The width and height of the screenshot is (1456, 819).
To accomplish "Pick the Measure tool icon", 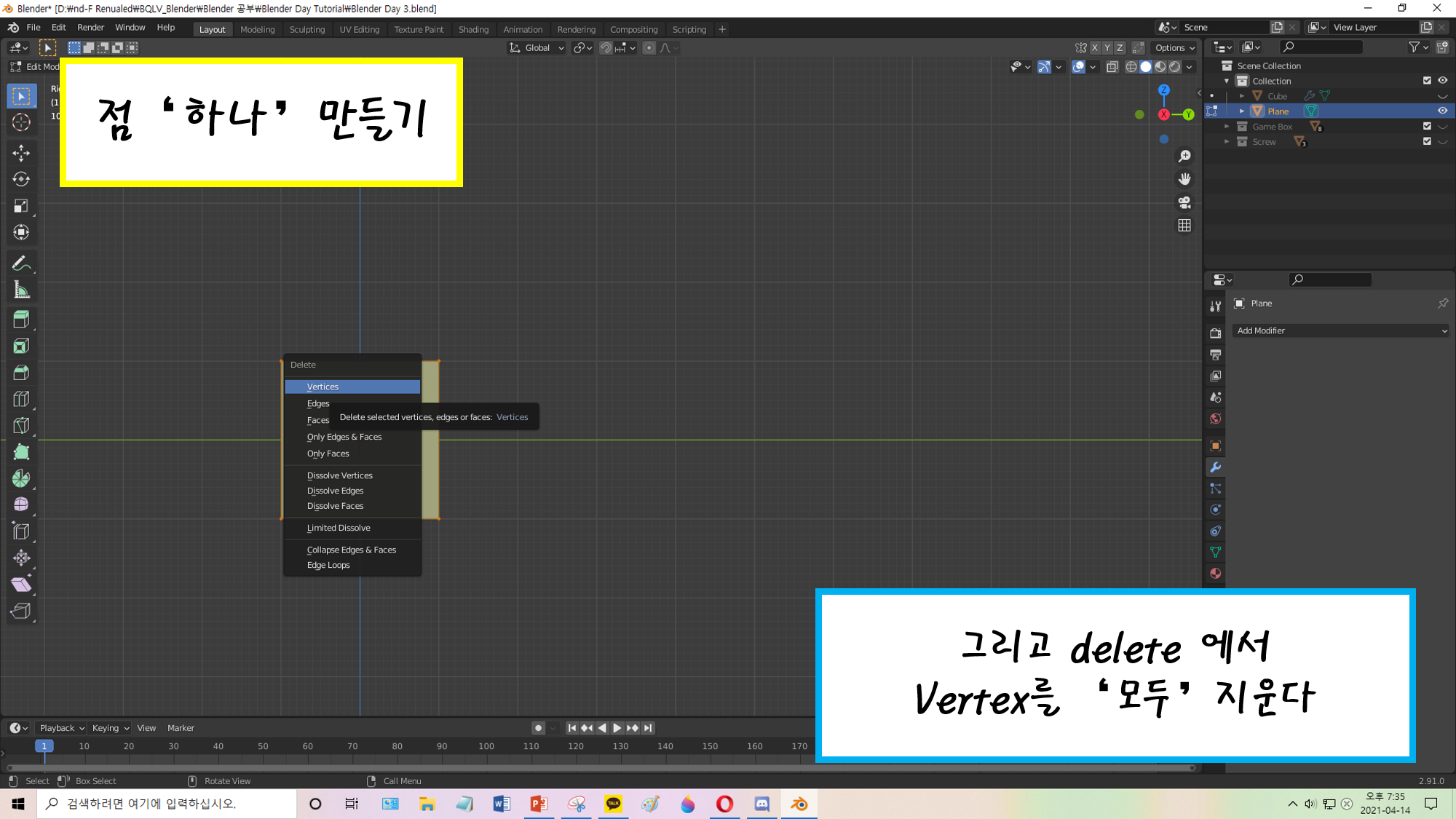I will [21, 290].
